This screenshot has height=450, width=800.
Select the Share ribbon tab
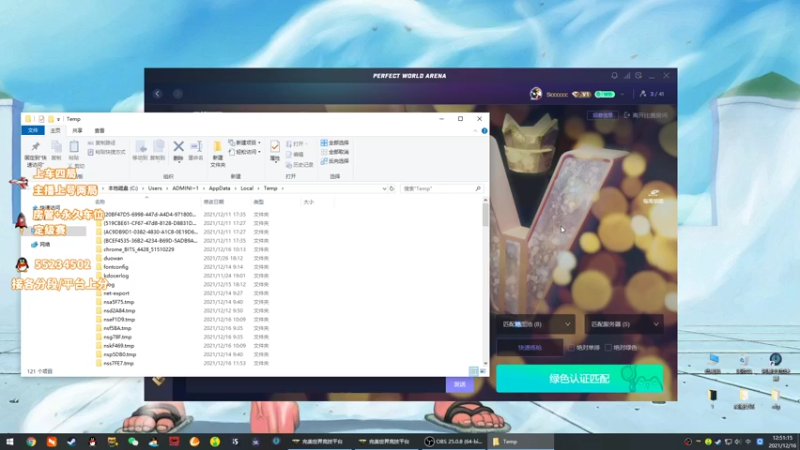[x=77, y=131]
